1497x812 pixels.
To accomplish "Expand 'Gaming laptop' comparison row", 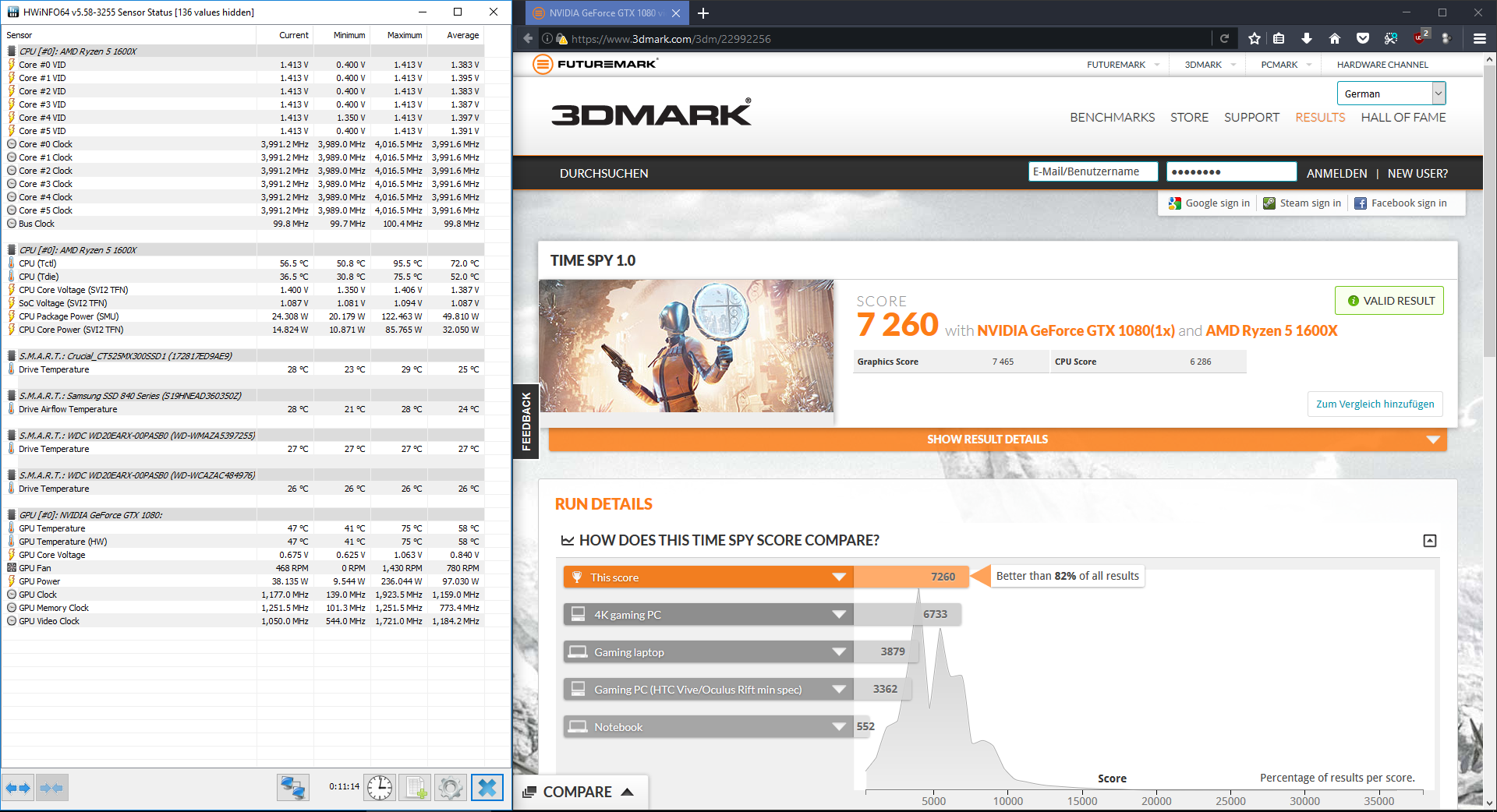I will [x=839, y=652].
